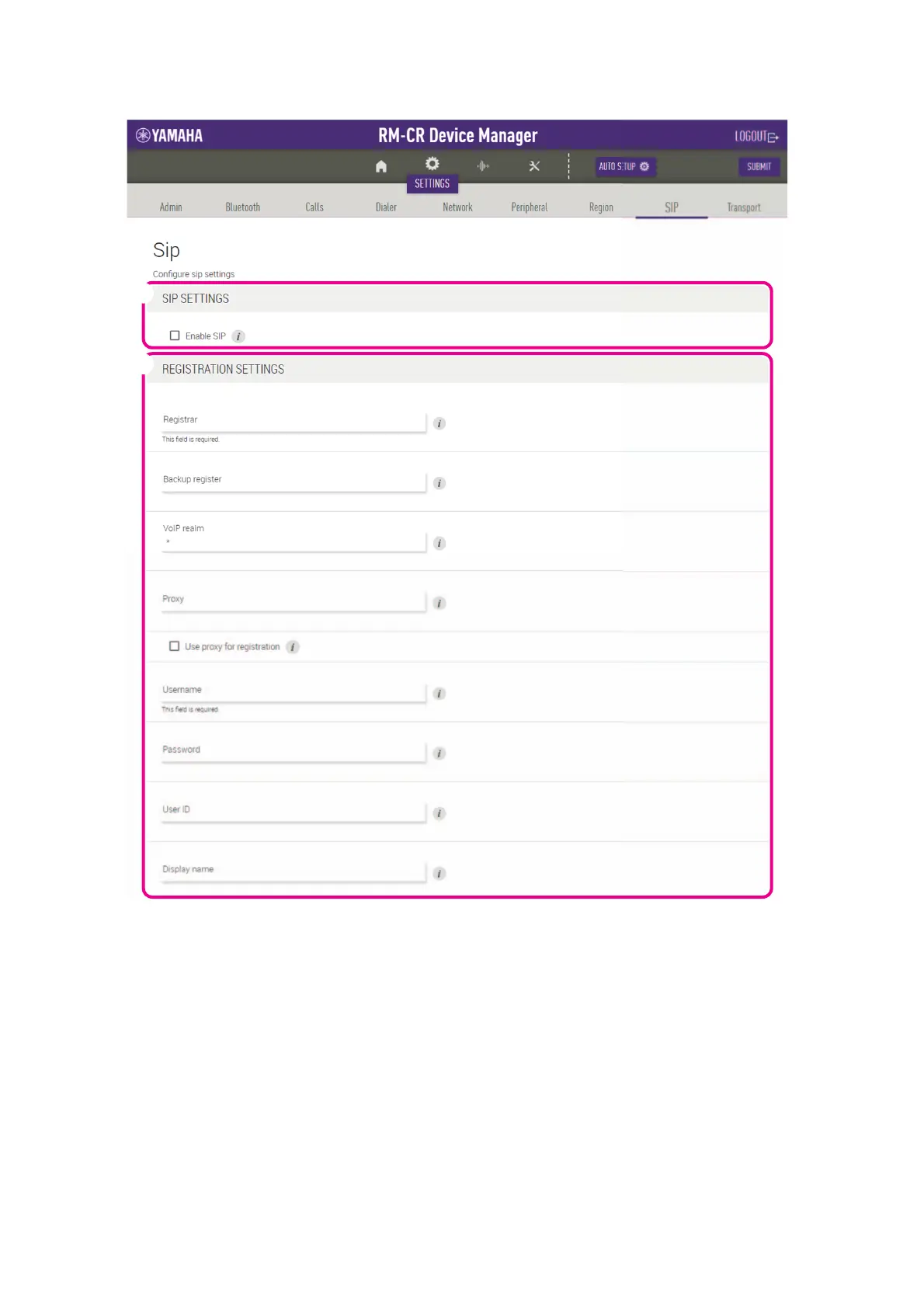Screen dimensions: 924x1308
Task: Click the REGISTRATION SETTINGS section header
Action: (458, 370)
